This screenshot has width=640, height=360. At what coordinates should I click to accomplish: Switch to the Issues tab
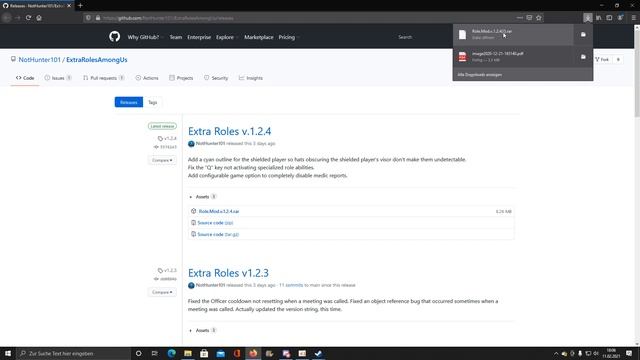coord(58,78)
